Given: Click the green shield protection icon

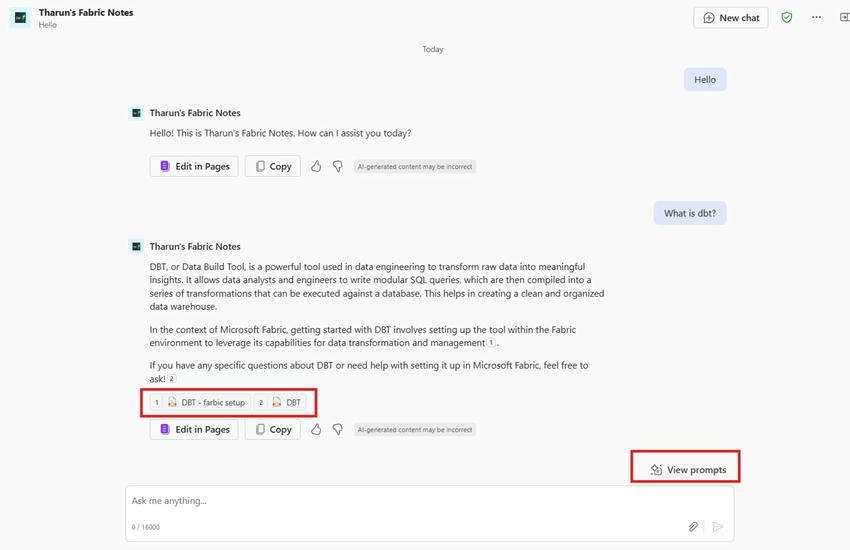Looking at the screenshot, I should click(x=787, y=18).
